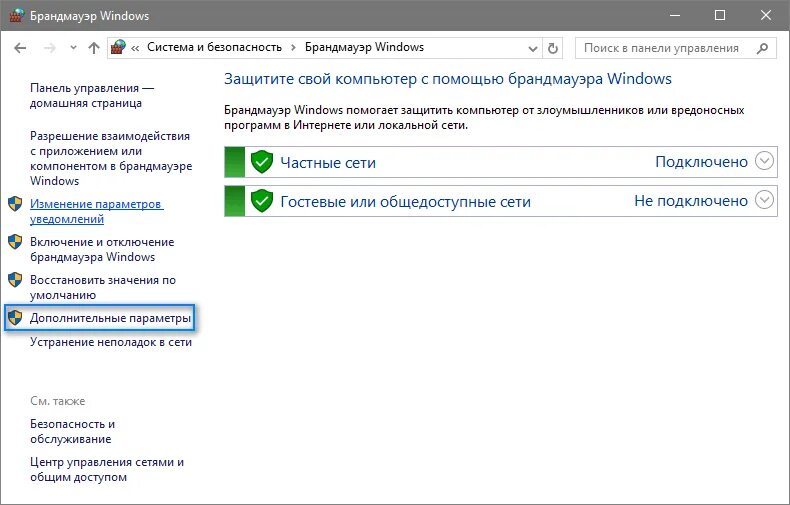
Task: Click the shield icon beside 'Дополнительные параметры'
Action: 15,318
